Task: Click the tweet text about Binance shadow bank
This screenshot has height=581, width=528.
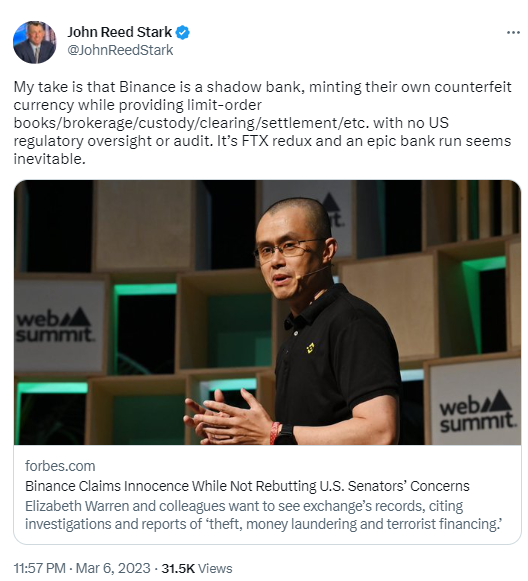Action: tap(262, 123)
